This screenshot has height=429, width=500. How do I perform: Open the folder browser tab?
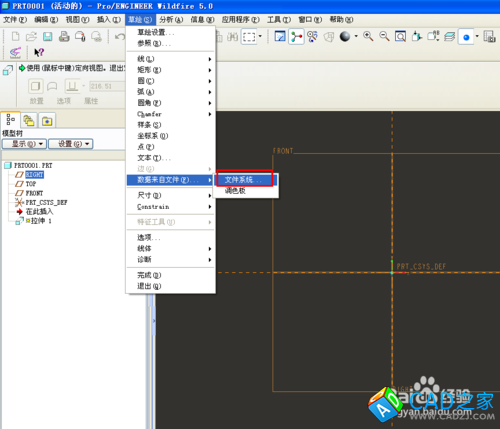29,121
